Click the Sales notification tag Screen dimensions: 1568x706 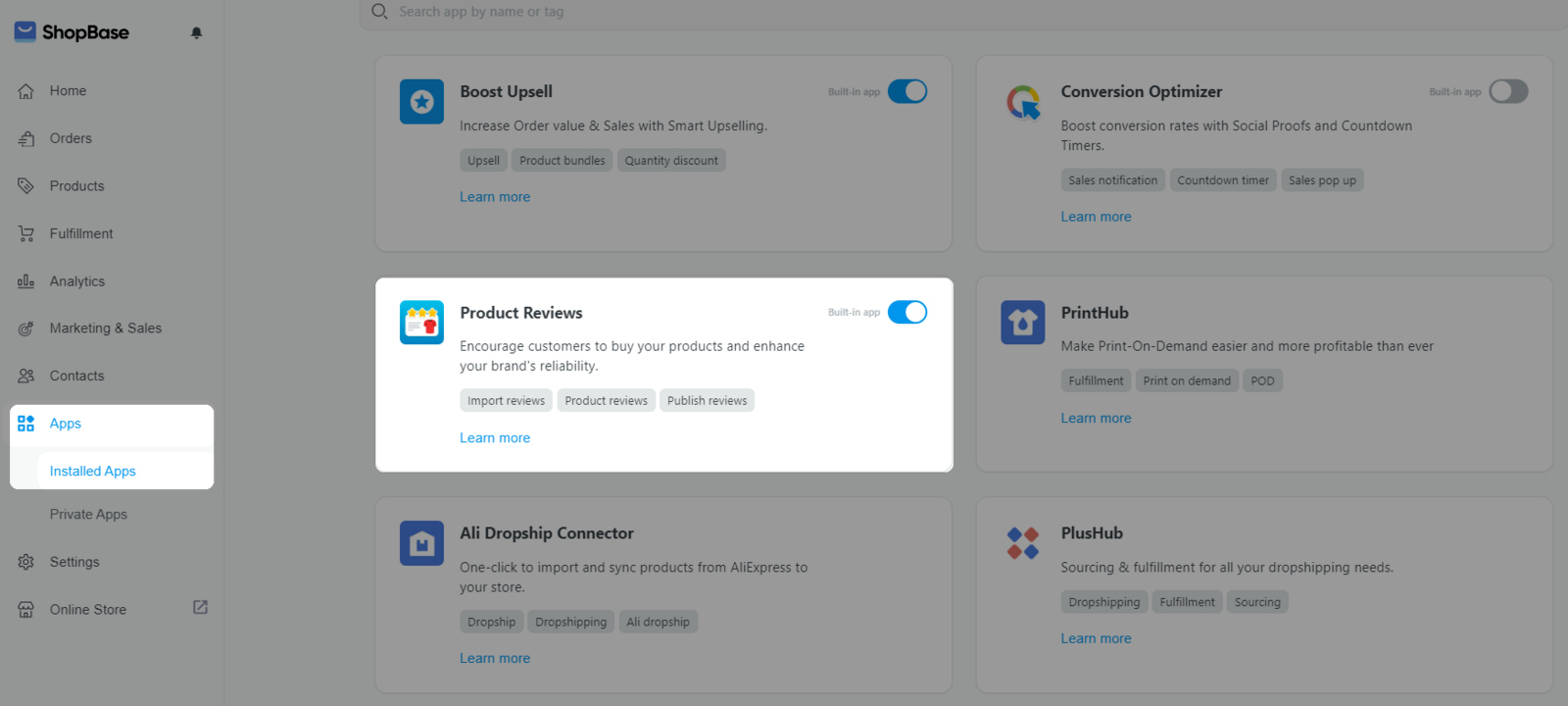(1113, 180)
